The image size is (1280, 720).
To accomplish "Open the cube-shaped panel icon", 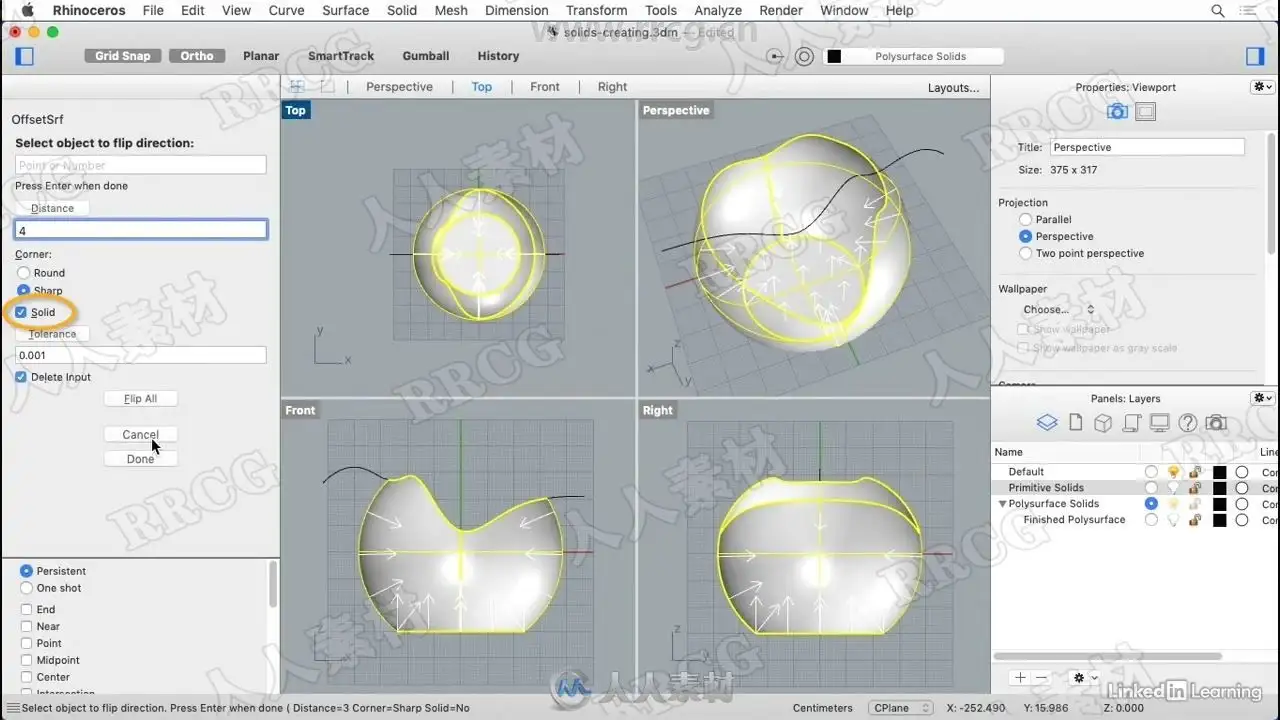I will tap(1103, 423).
